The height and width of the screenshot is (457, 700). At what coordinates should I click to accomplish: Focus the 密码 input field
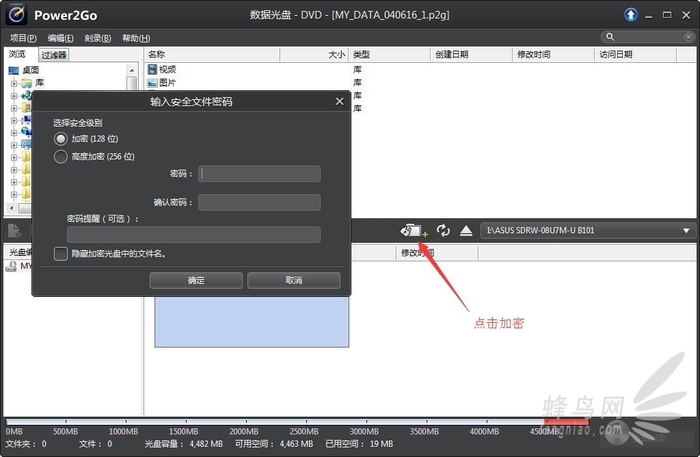click(259, 174)
